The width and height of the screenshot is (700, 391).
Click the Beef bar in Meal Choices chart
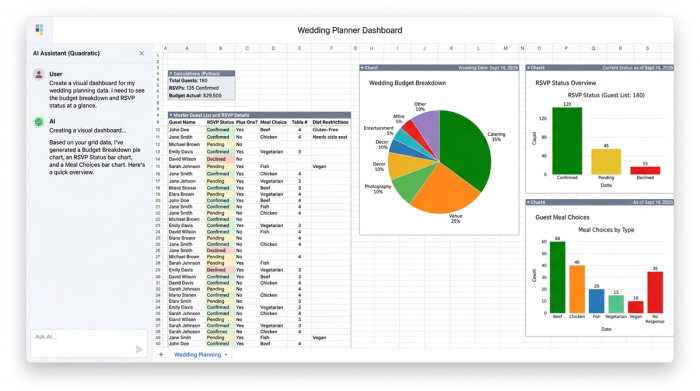tap(557, 277)
